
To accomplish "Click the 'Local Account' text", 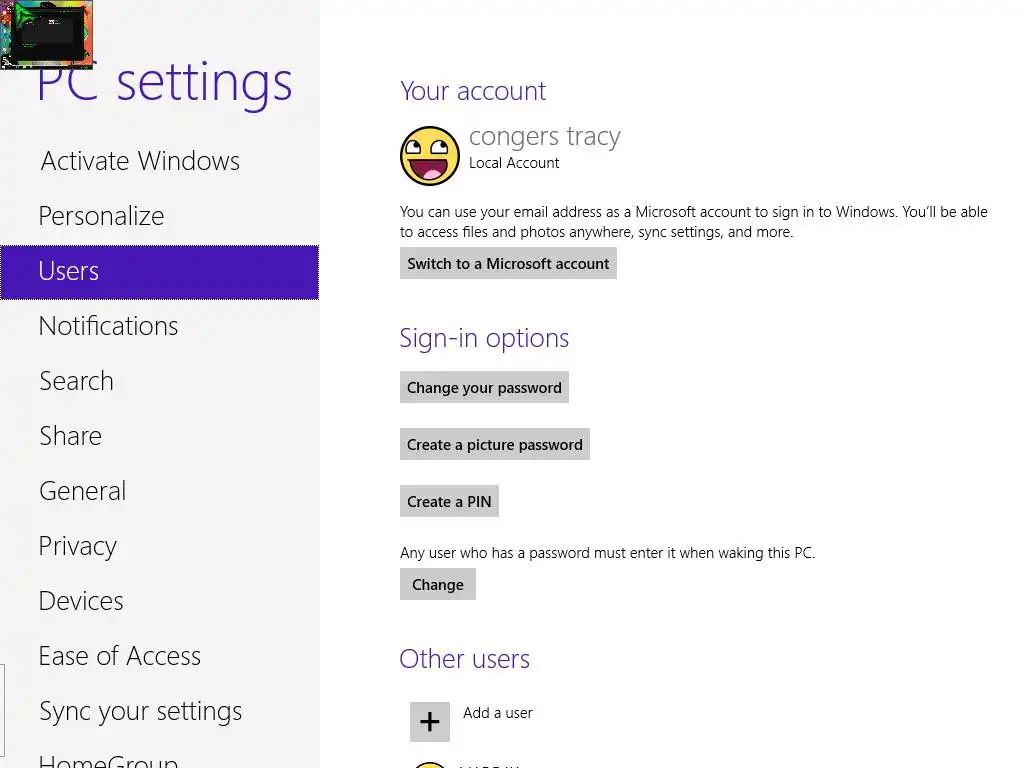I will [514, 163].
